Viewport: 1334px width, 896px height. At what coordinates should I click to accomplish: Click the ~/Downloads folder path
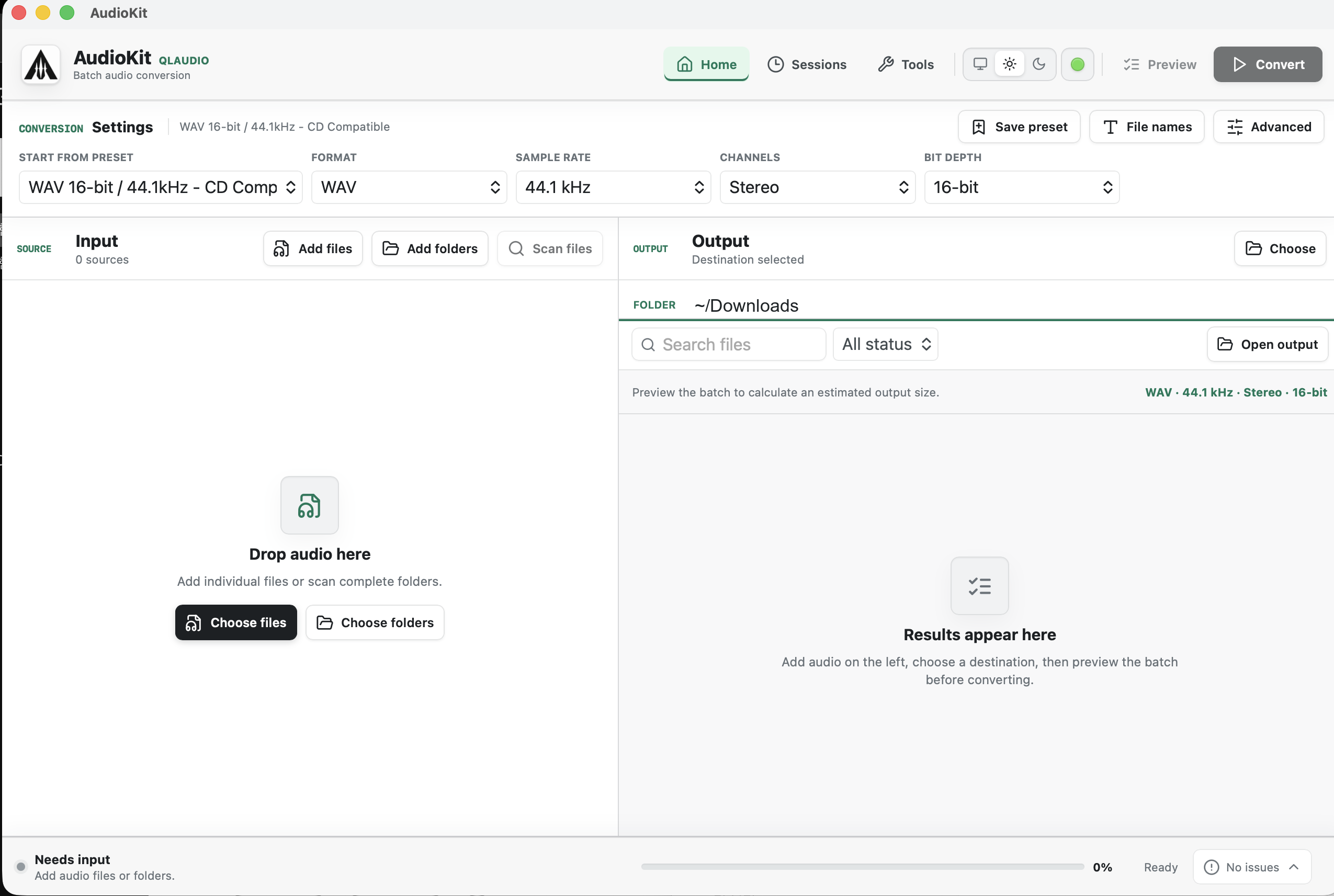[746, 305]
